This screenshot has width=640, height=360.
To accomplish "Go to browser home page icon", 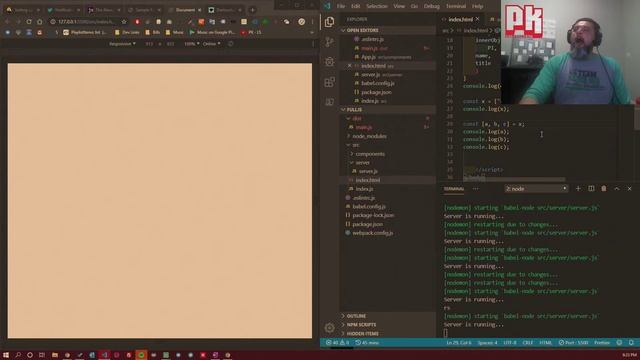I will (40, 22).
